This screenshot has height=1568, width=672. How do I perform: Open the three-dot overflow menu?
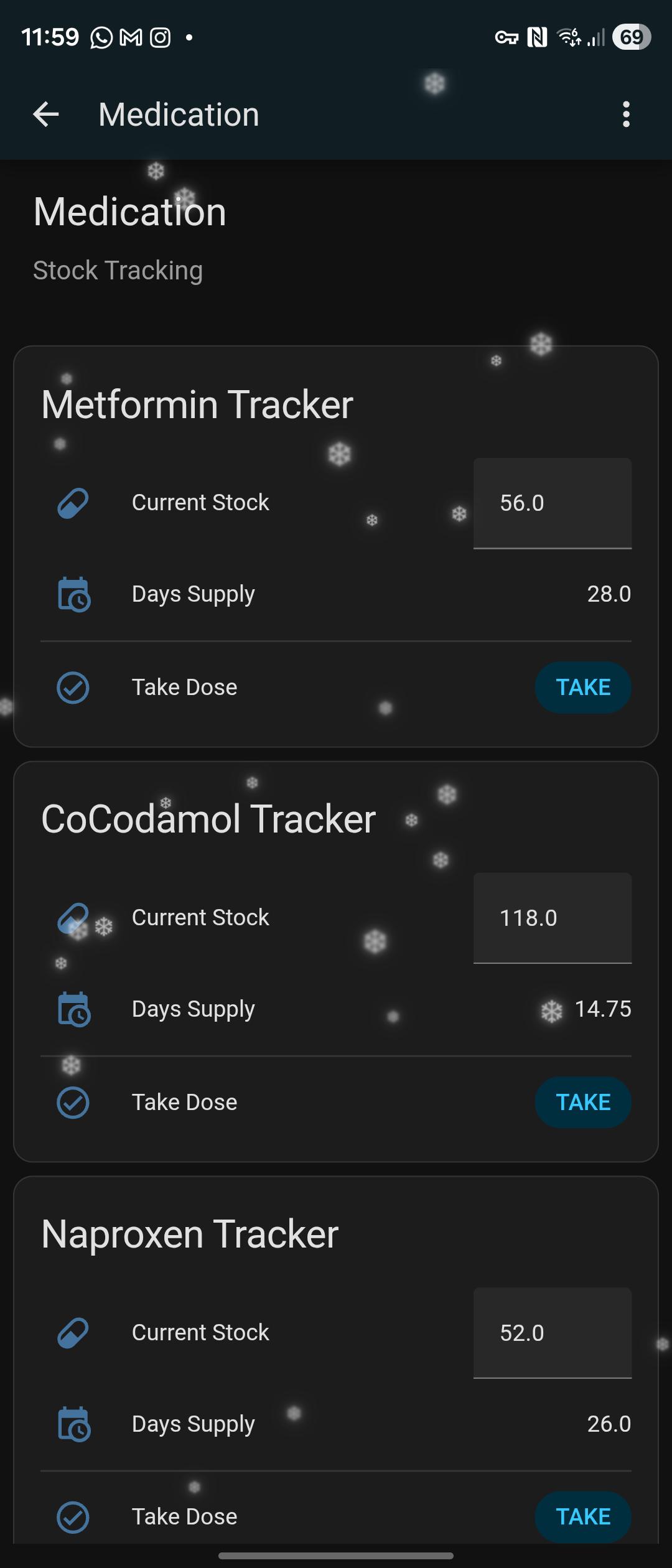point(626,114)
